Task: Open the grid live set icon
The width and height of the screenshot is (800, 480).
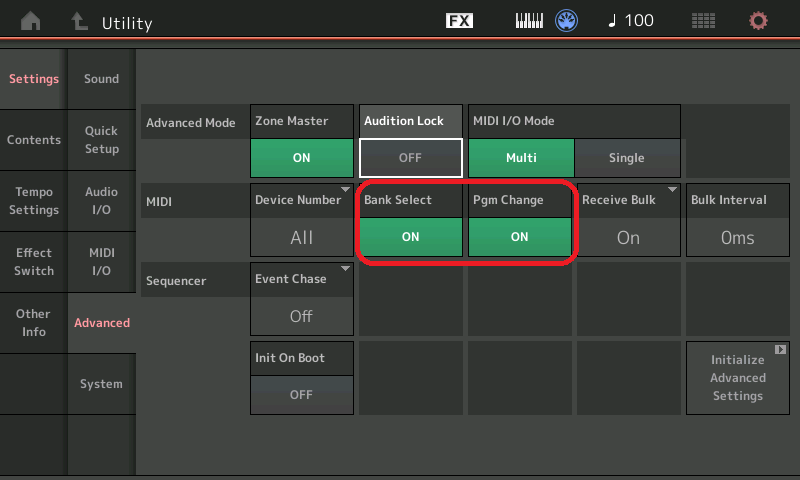Action: tap(703, 21)
